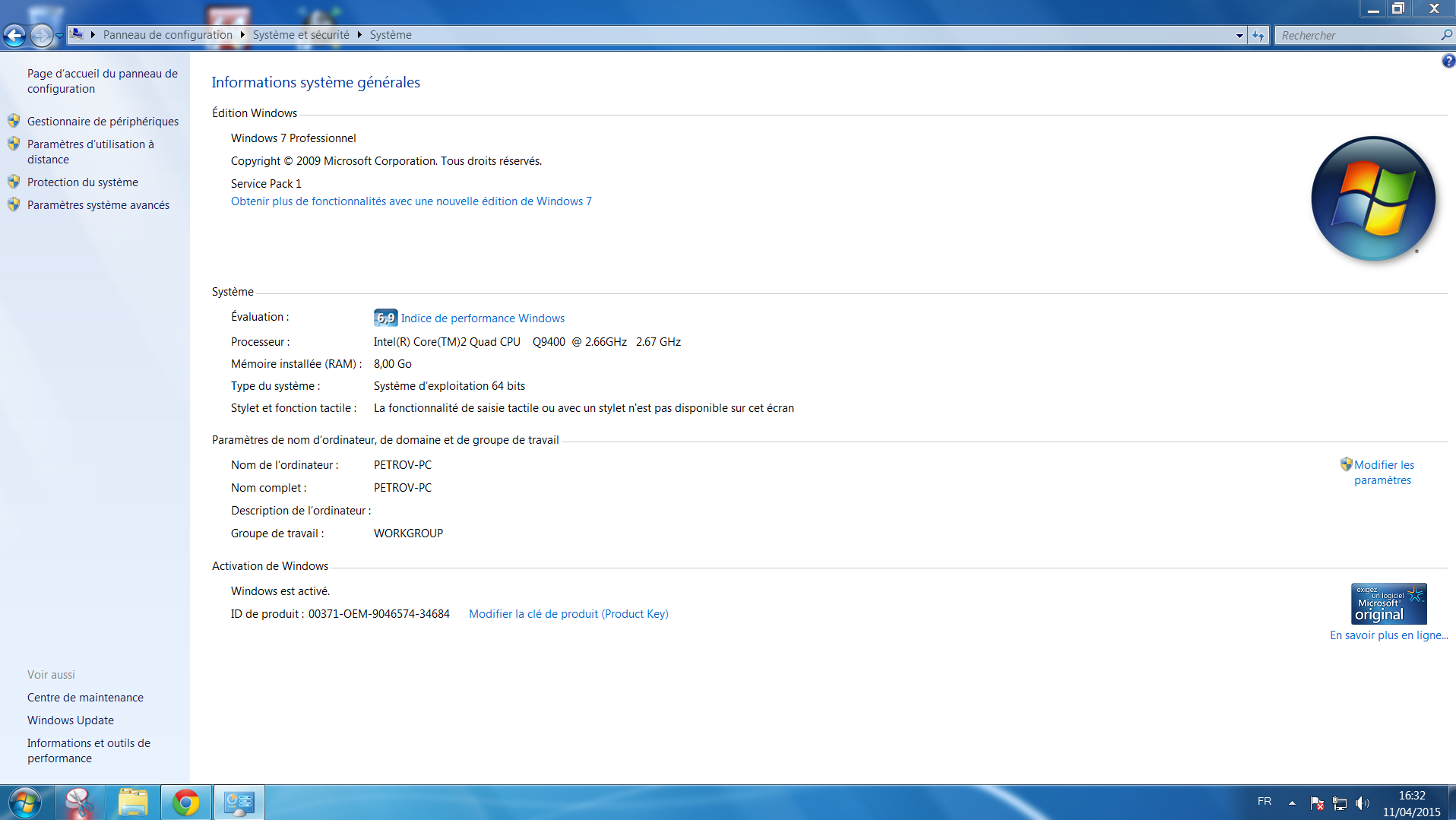Click the Microsoft original software badge
This screenshot has height=820, width=1456.
coord(1388,604)
